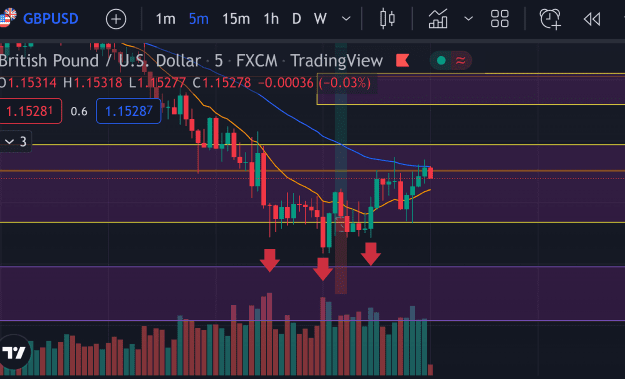Image resolution: width=625 pixels, height=379 pixels.
Task: Click the GBPUSD flag pair icon
Action: pos(7,18)
